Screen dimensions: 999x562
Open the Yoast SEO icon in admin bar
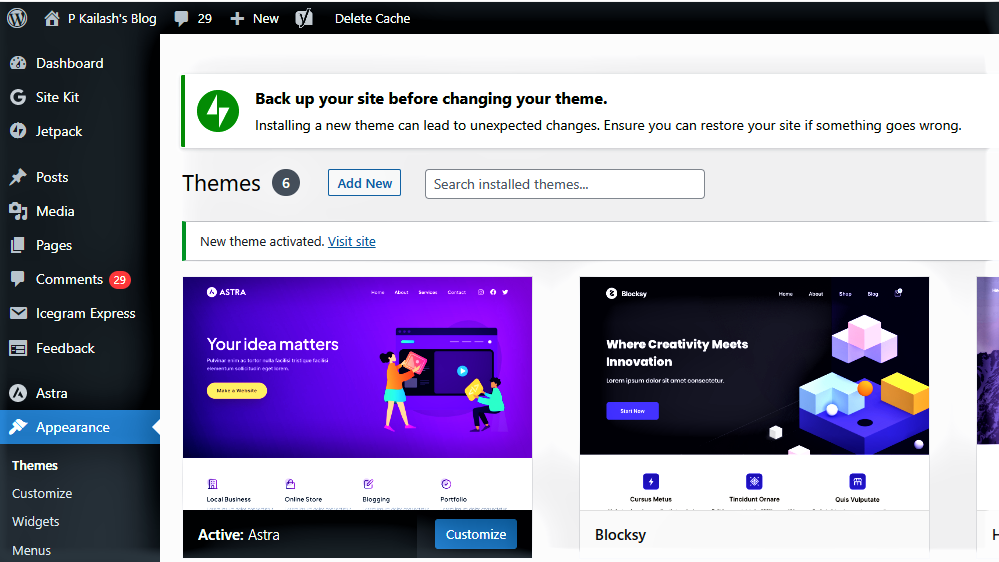304,18
